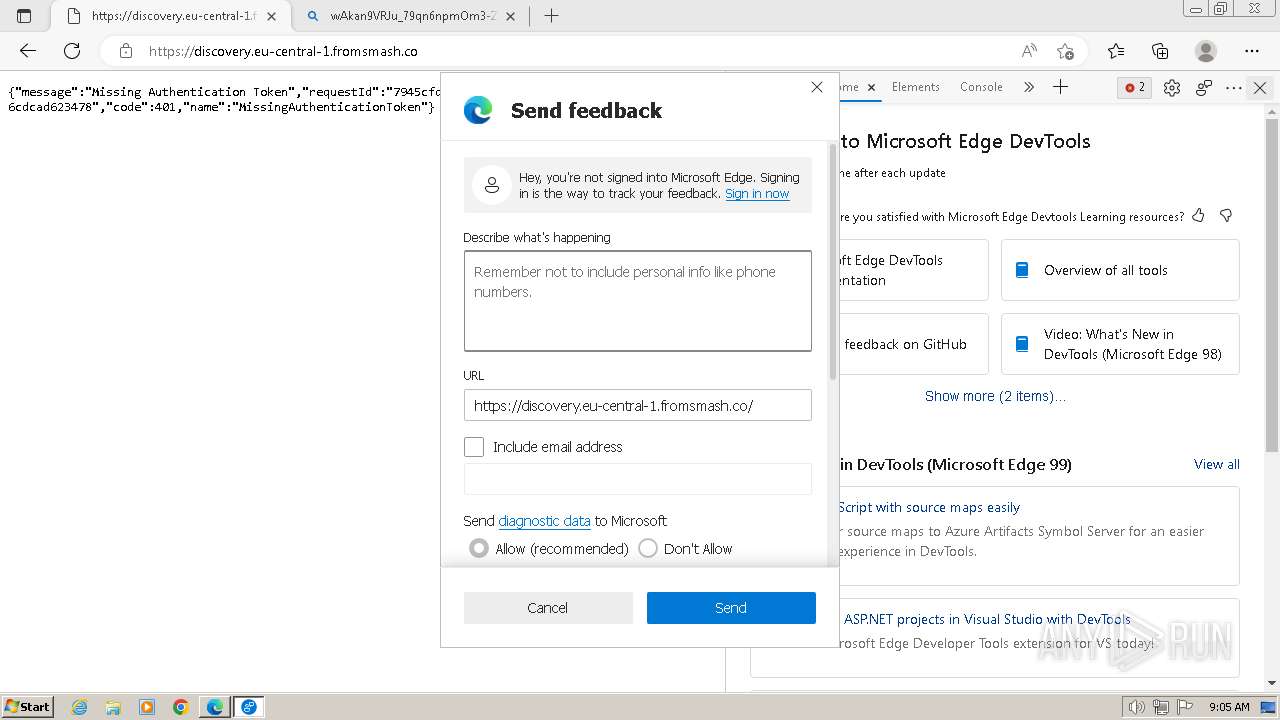Open Read aloud in address bar
Screen dimensions: 1280x720
point(1029,51)
